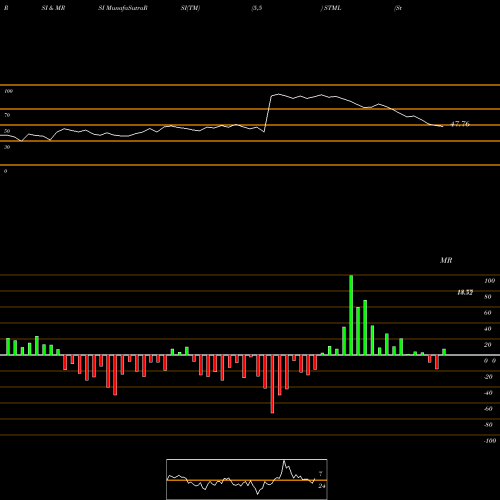Click the MR axis label -100
This screenshot has width=500, height=500.
(x=490, y=441)
